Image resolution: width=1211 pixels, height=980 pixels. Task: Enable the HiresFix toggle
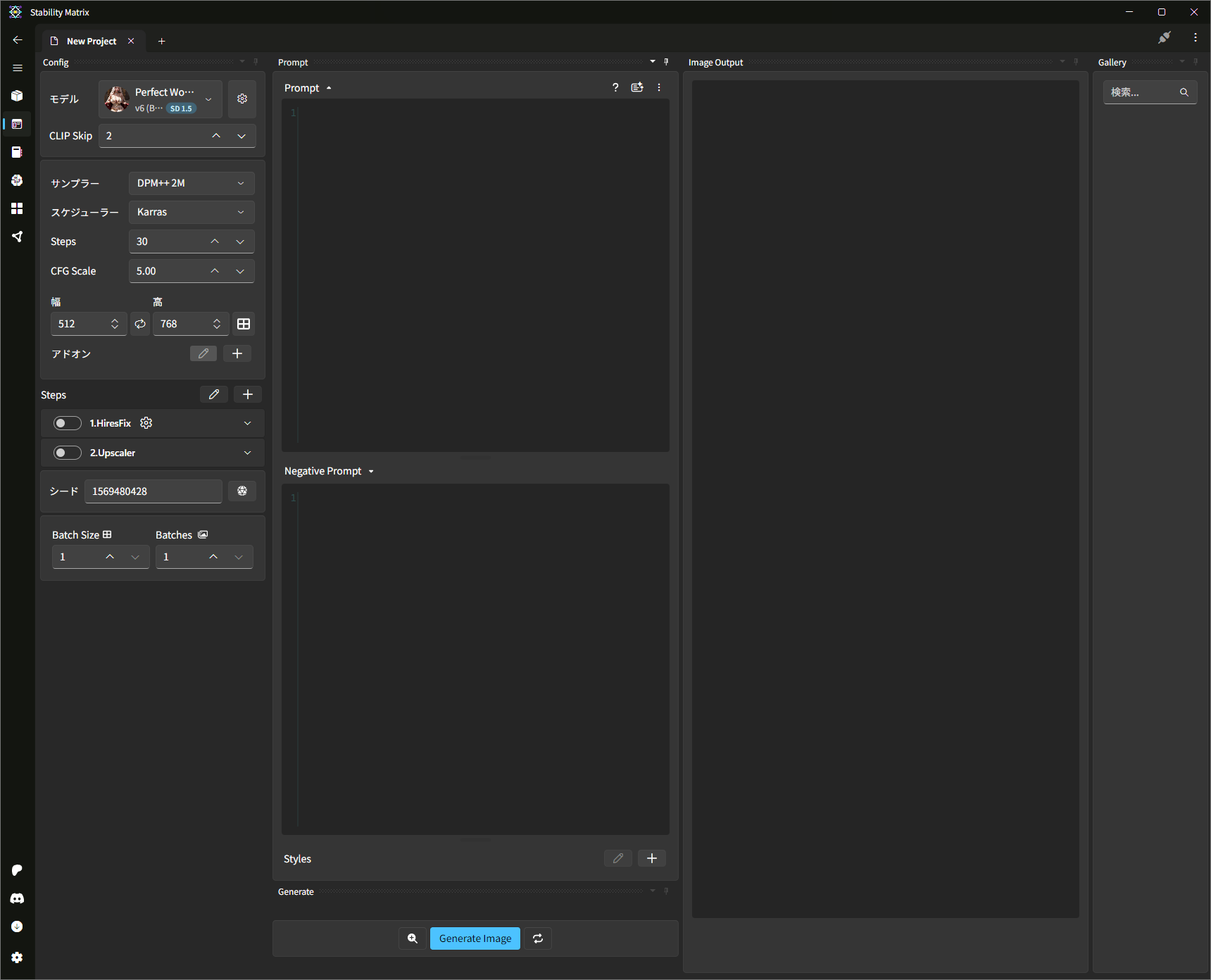click(68, 423)
